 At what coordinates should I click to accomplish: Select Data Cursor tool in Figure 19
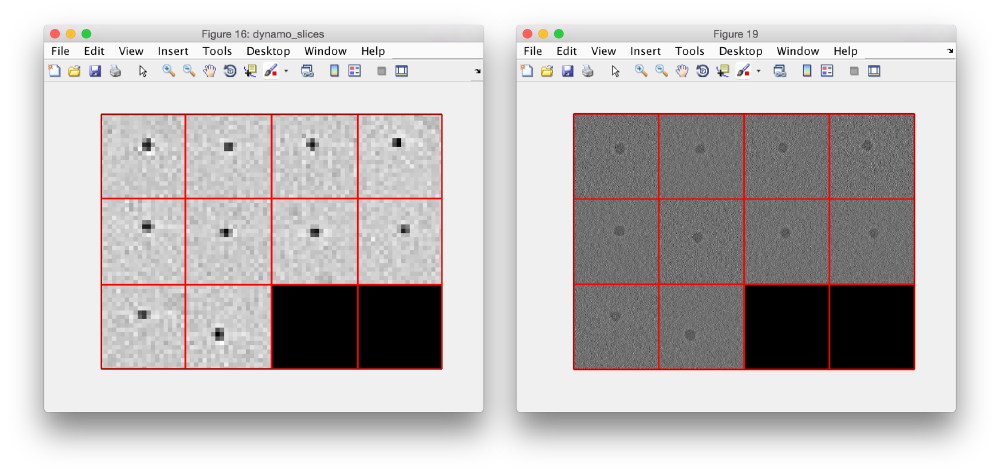[x=723, y=71]
